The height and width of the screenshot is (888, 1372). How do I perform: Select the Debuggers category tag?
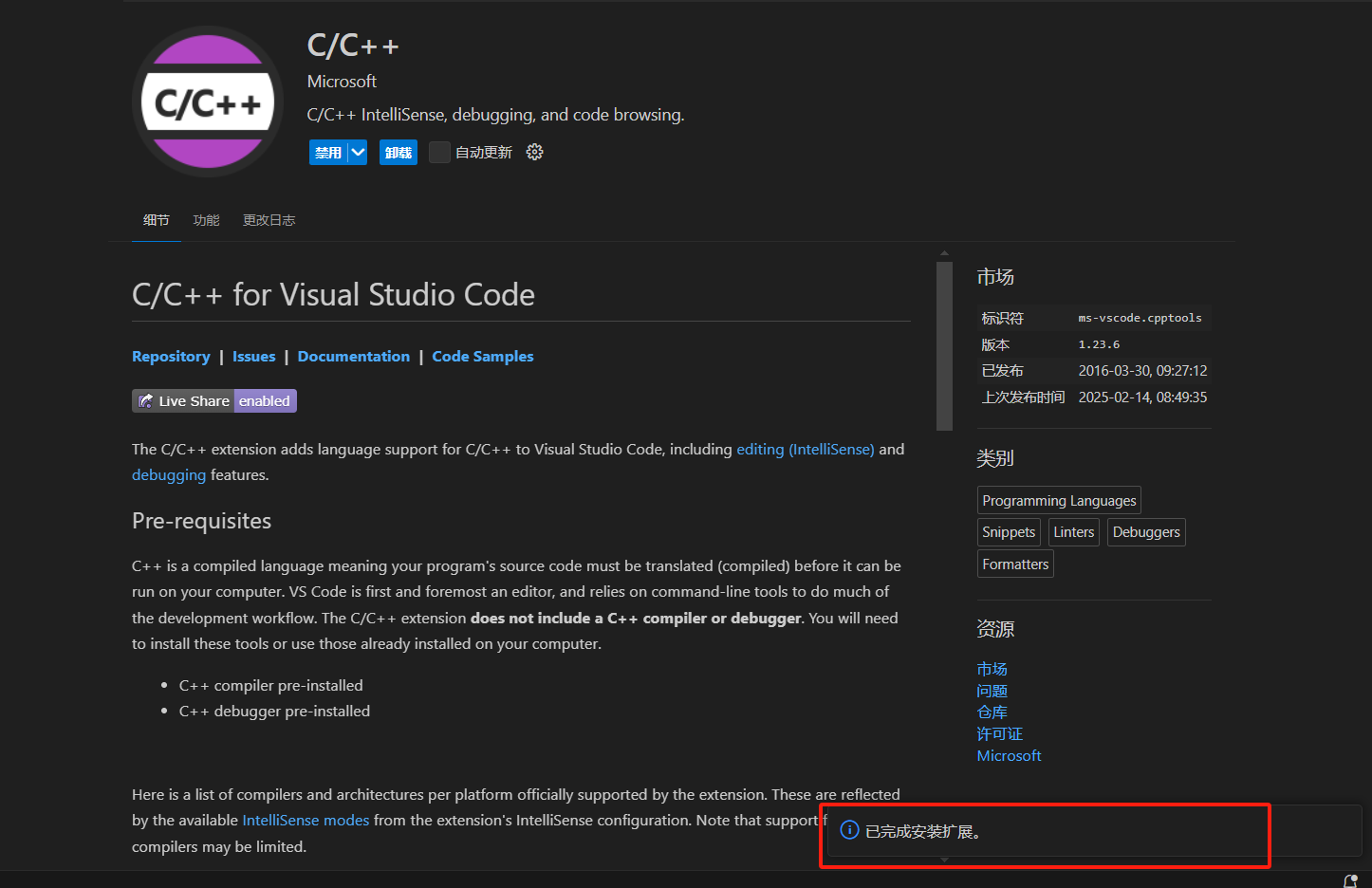coord(1146,532)
